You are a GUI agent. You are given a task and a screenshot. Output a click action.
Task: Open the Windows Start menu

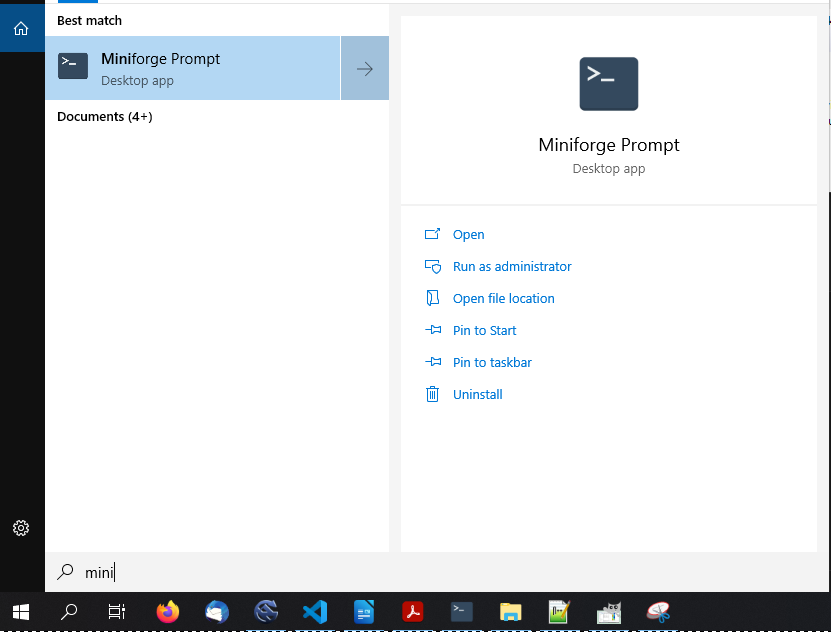21,612
